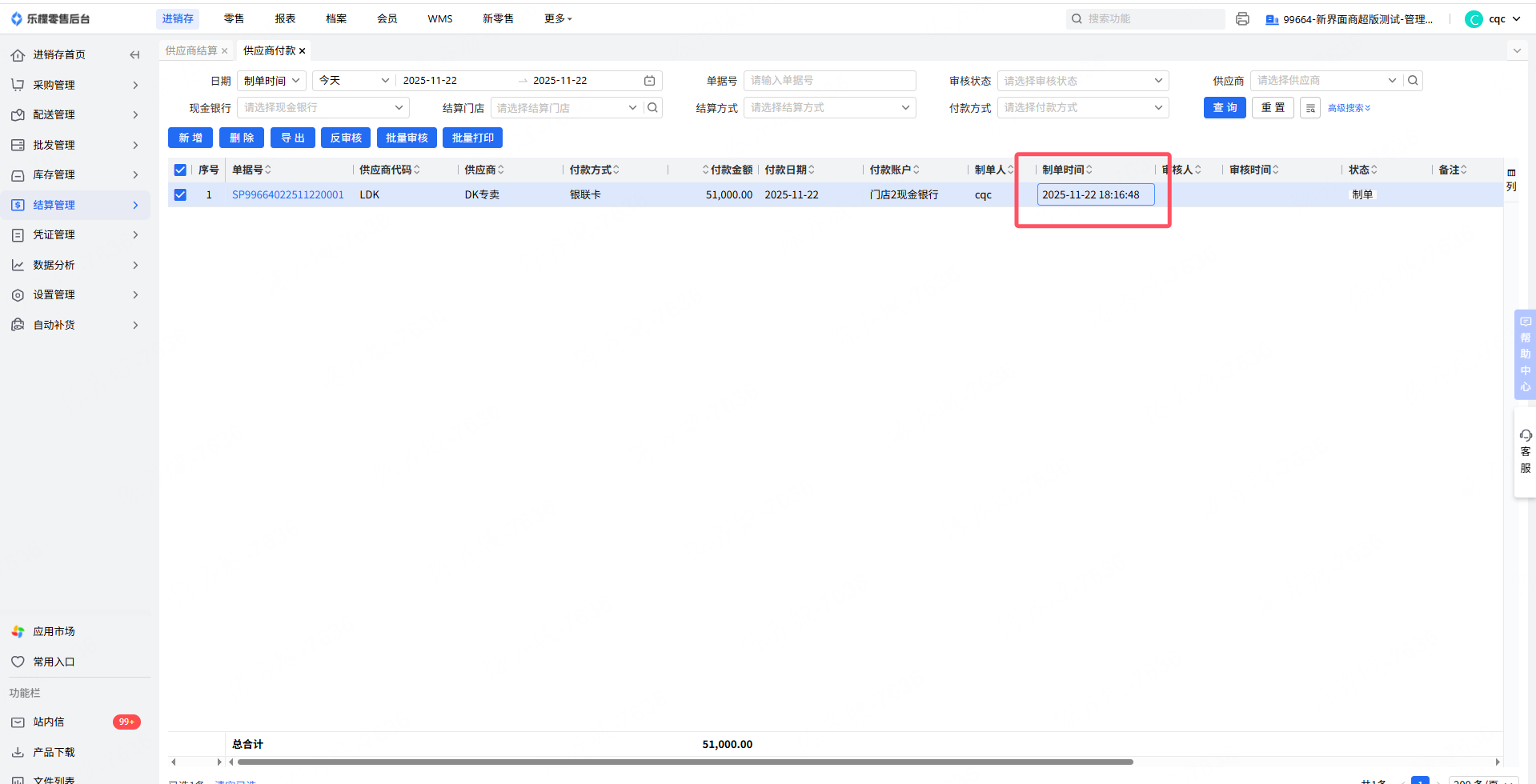Click the 批量打印 button

[473, 138]
